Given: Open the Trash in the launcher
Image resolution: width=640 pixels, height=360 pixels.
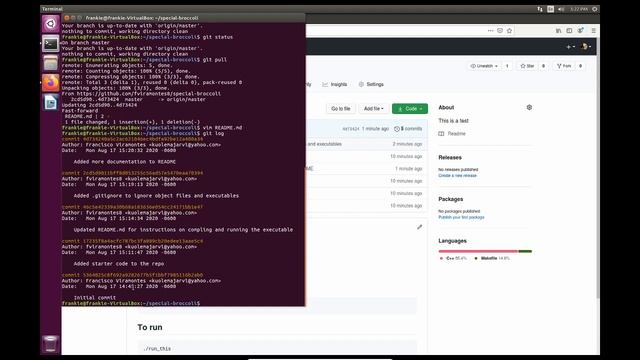Looking at the screenshot, I should coord(51,344).
